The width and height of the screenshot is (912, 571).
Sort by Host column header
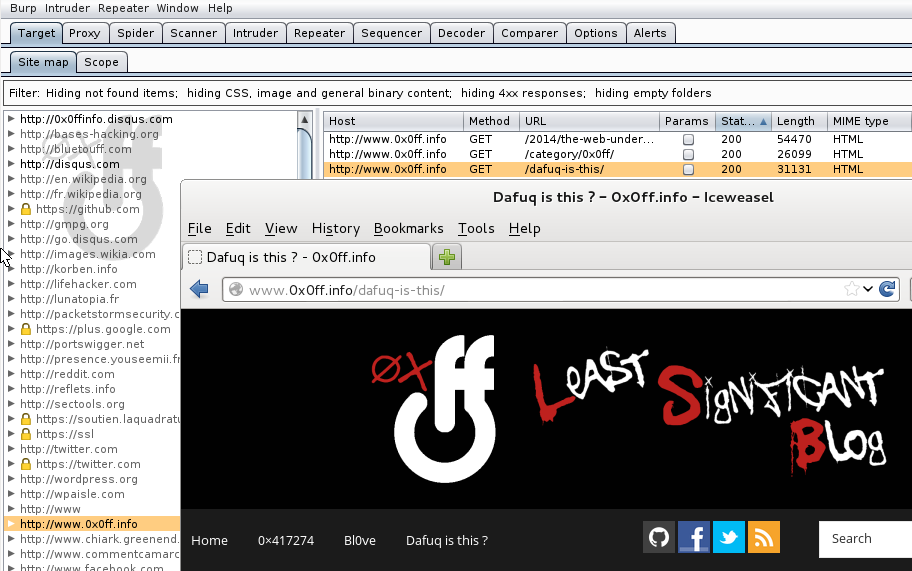tap(393, 121)
